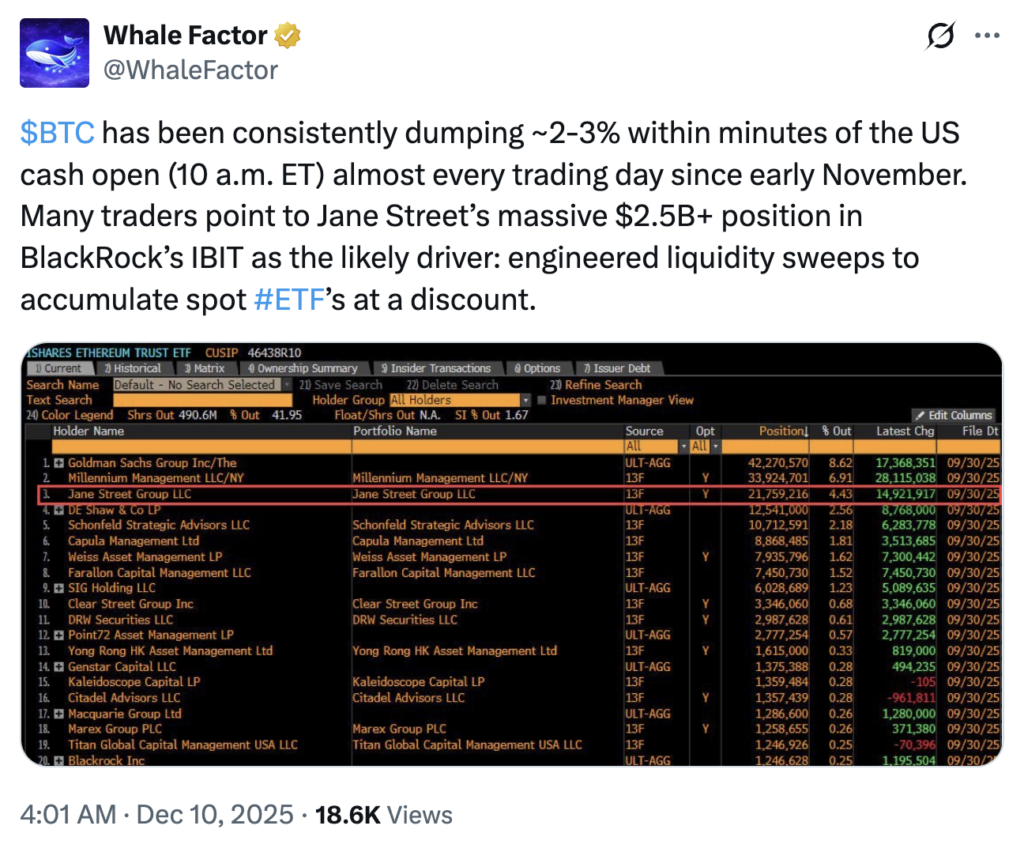
Task: Expand the Point72 Asset Management row
Action: [59, 636]
